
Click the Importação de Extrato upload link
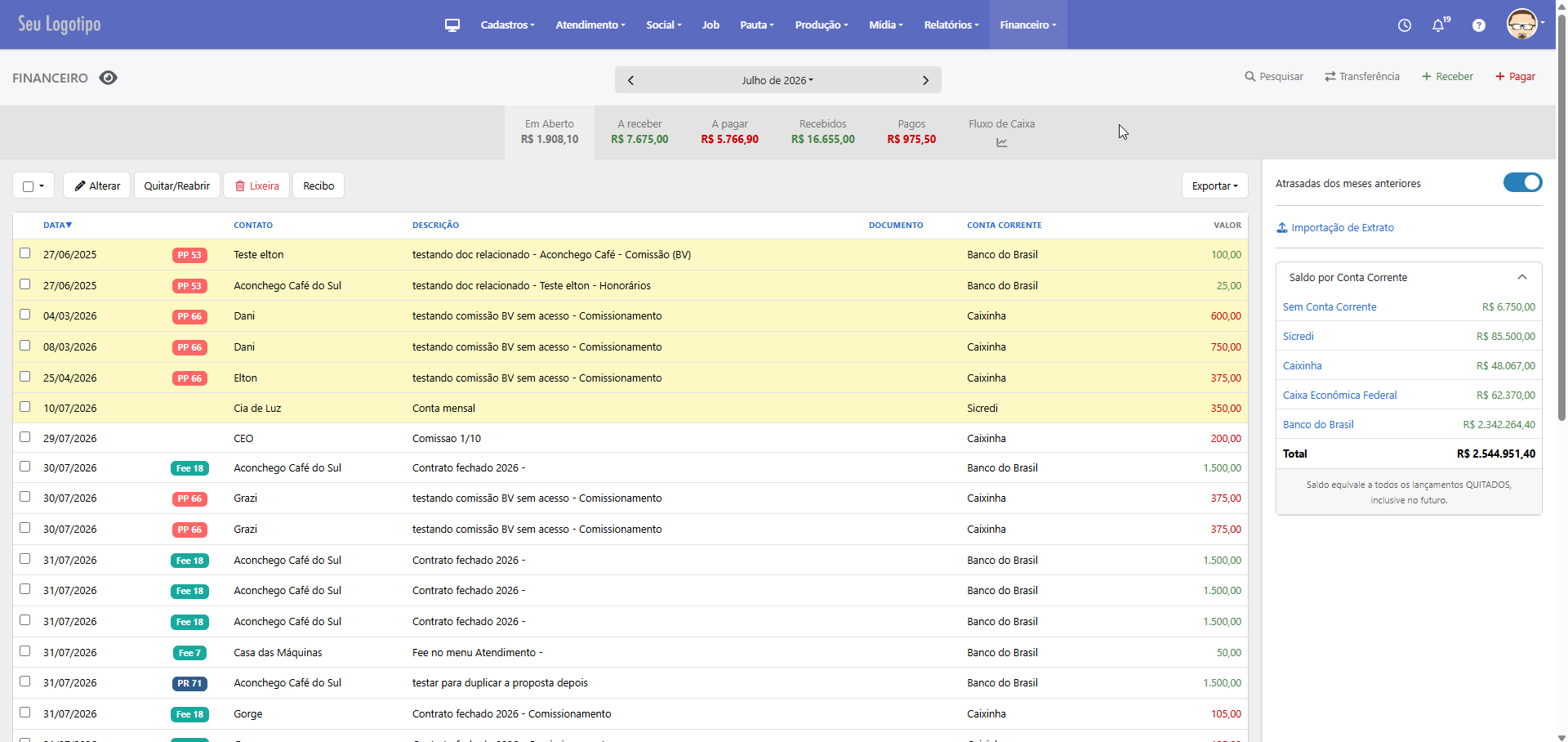1335,228
